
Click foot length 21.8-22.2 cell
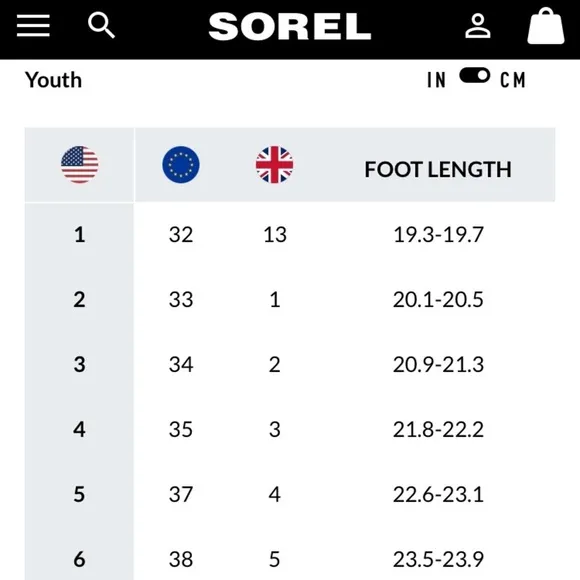coord(438,429)
